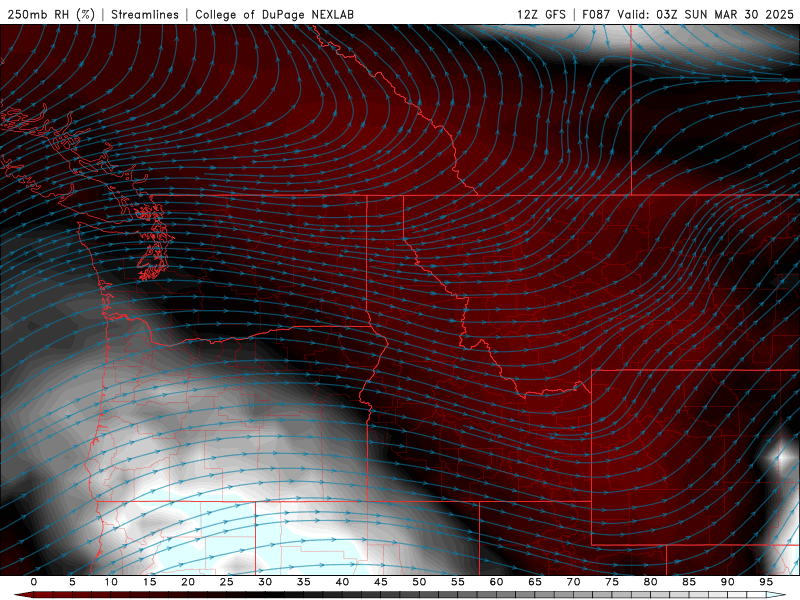
Task: Select the "F087" forecast hour text
Action: (x=596, y=14)
